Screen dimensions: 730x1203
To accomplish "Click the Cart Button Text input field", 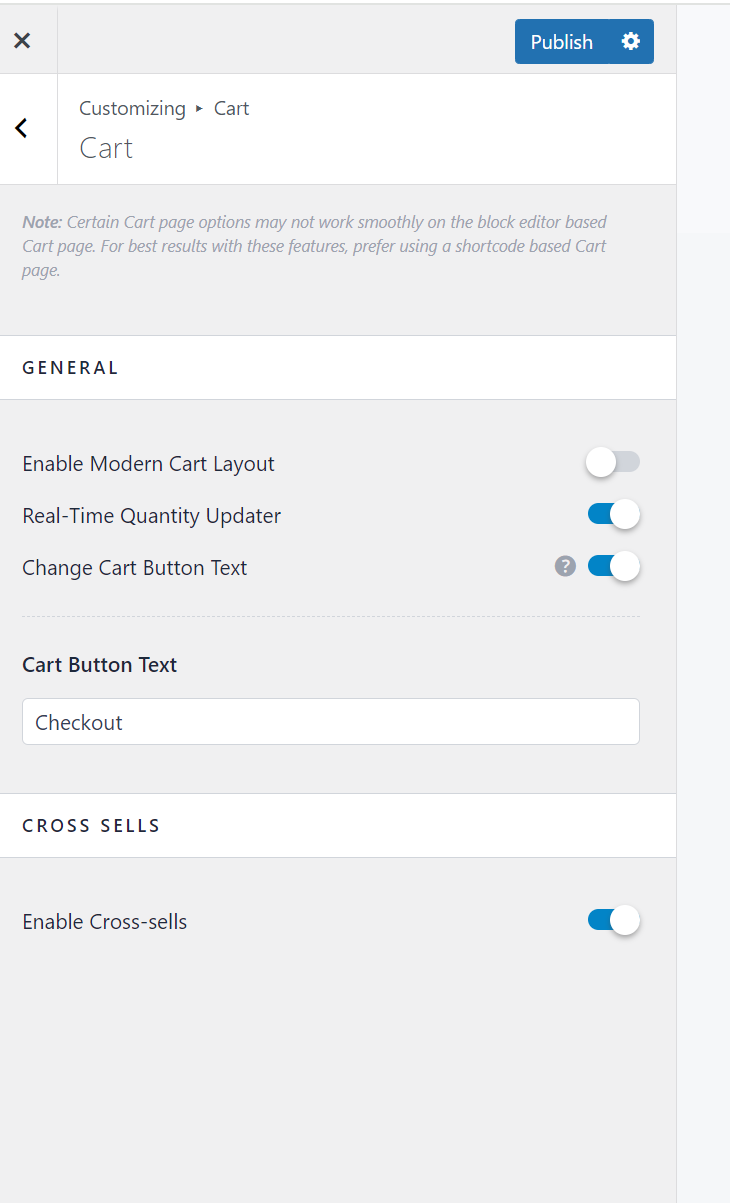I will [x=330, y=722].
